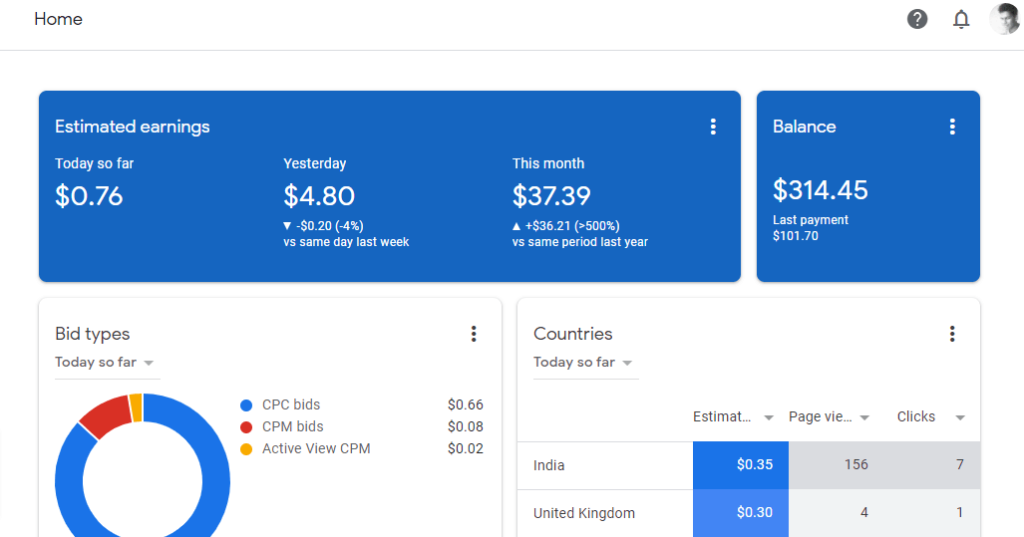
Task: Click the red CPM bids legend dot
Action: point(246,427)
